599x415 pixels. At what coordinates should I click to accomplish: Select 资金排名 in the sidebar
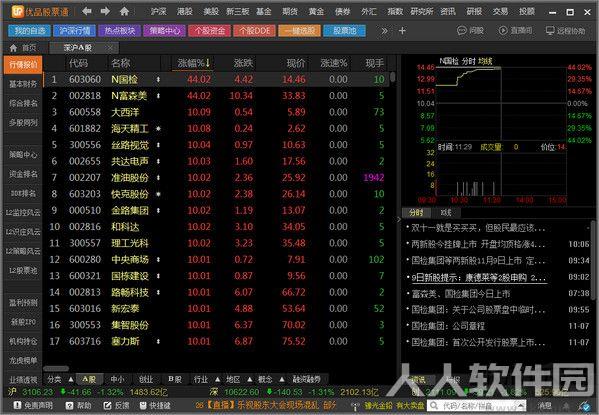point(23,174)
